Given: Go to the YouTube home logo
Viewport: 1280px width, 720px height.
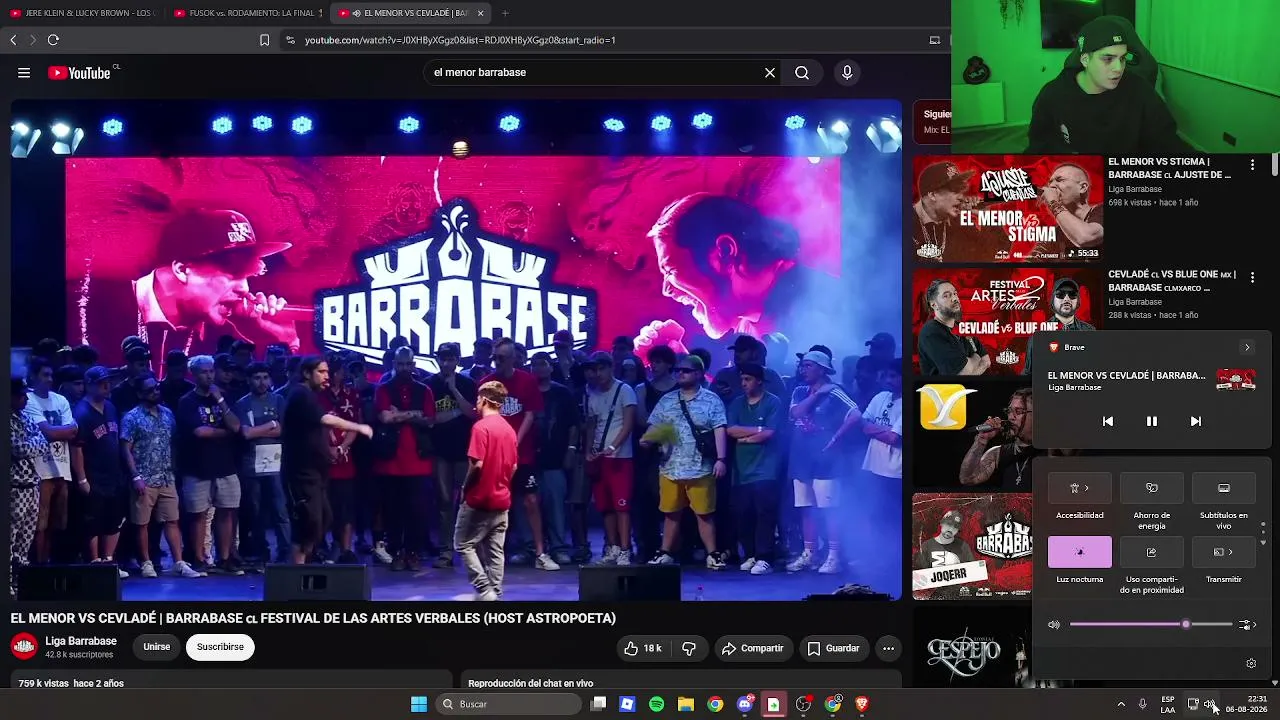Looking at the screenshot, I should click(x=79, y=73).
